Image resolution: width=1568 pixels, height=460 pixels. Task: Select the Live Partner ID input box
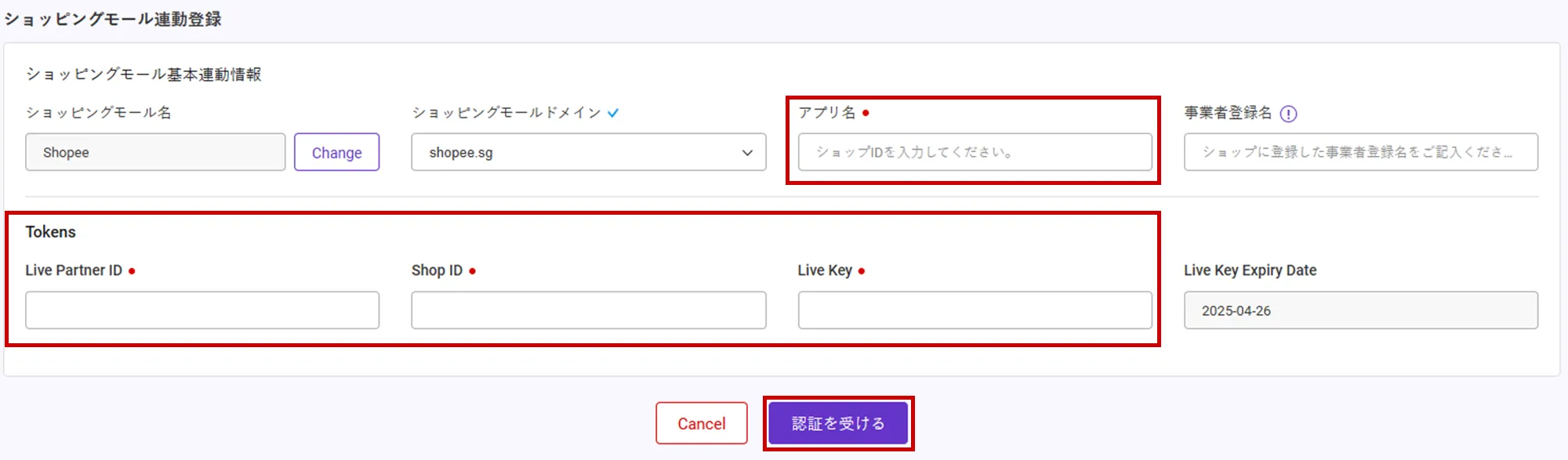pyautogui.click(x=202, y=310)
